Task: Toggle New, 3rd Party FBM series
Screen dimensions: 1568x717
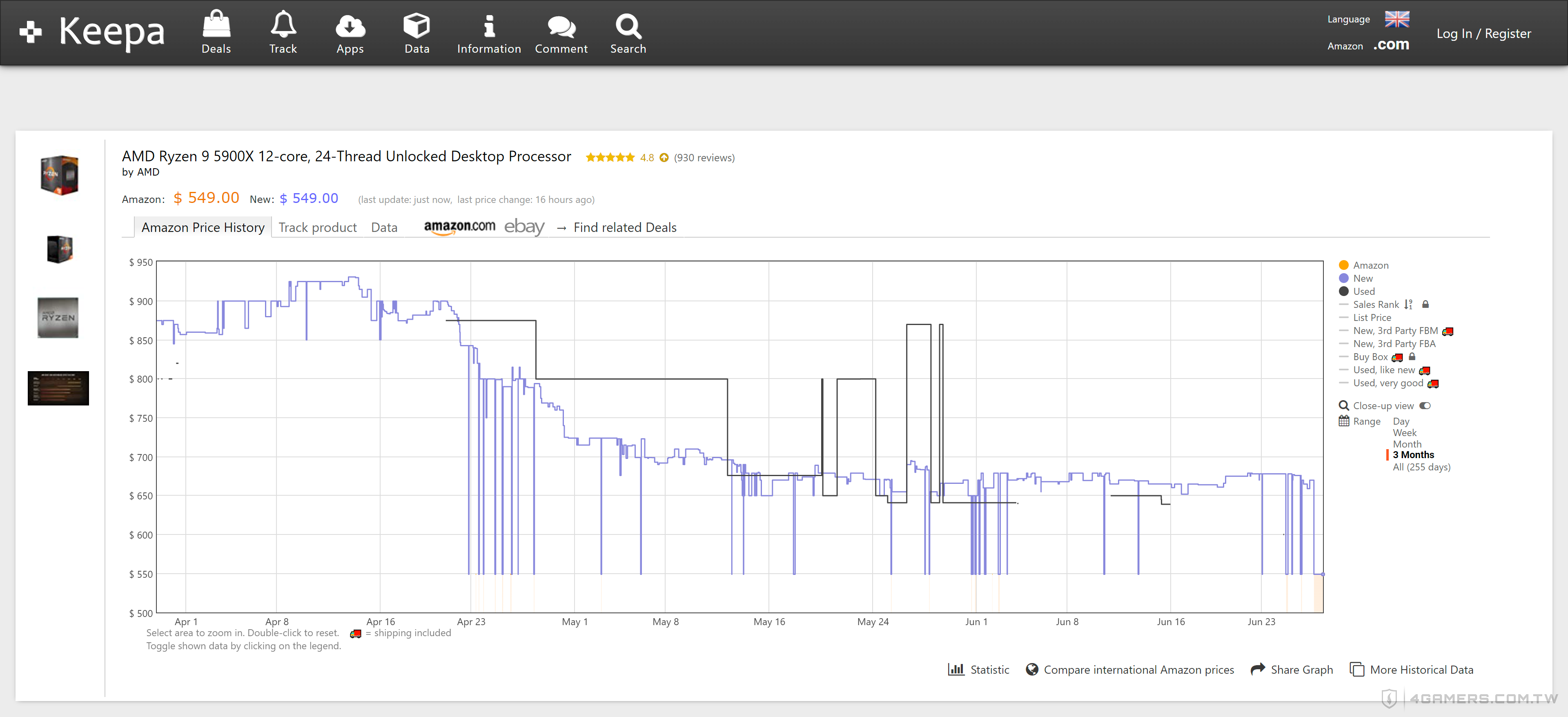Action: (x=1388, y=330)
